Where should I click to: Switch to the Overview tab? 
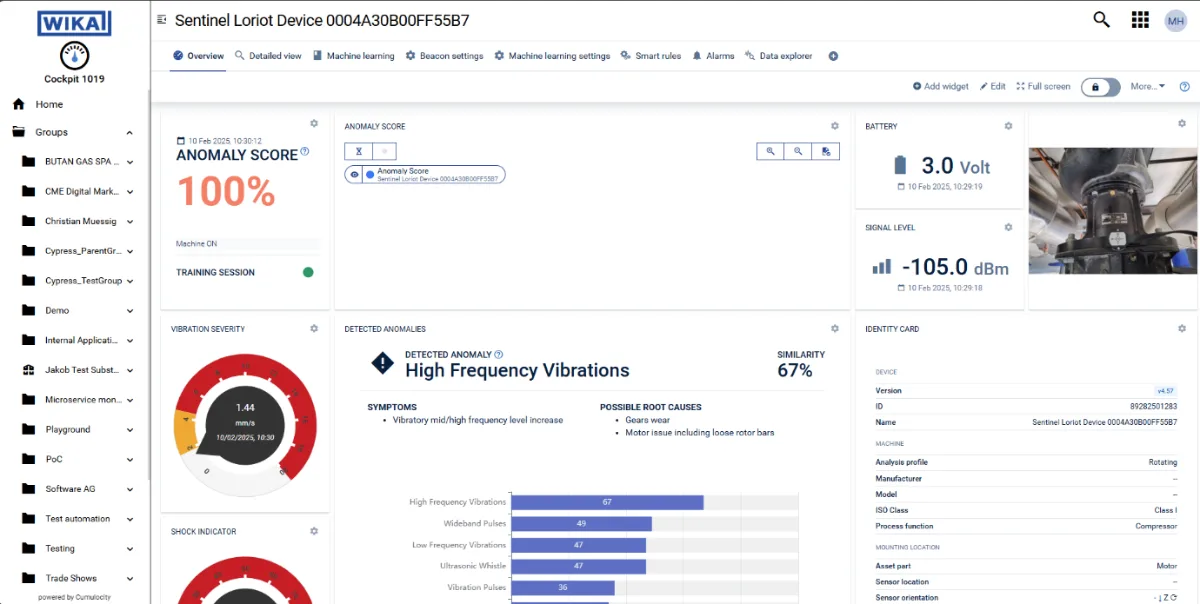click(198, 56)
